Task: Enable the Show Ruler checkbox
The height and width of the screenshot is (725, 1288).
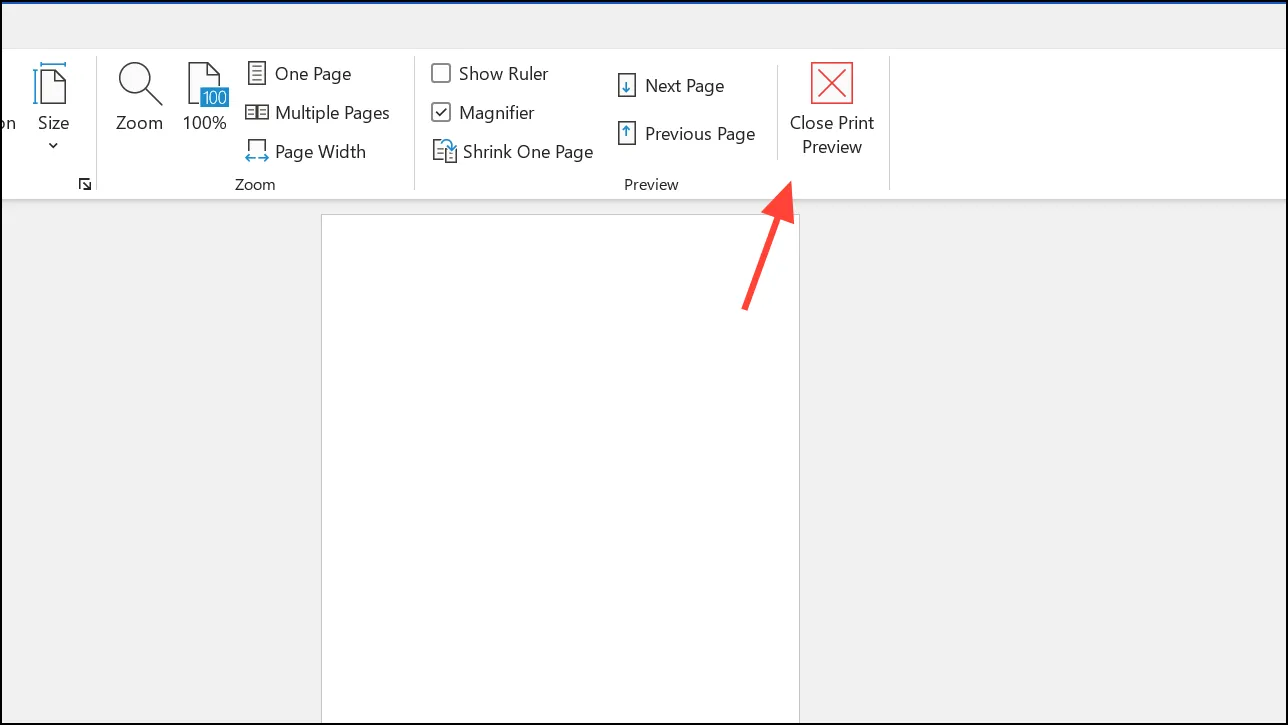Action: (441, 74)
